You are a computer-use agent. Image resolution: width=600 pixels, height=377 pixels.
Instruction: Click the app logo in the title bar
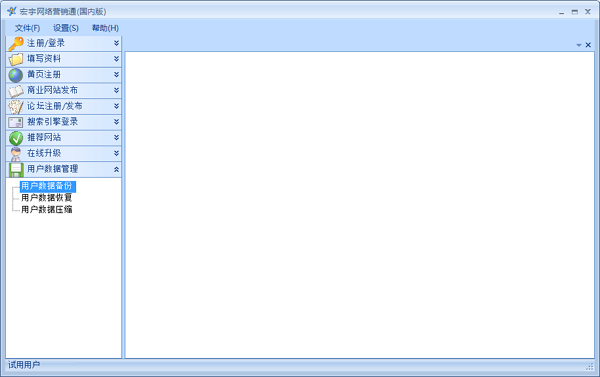(12, 11)
